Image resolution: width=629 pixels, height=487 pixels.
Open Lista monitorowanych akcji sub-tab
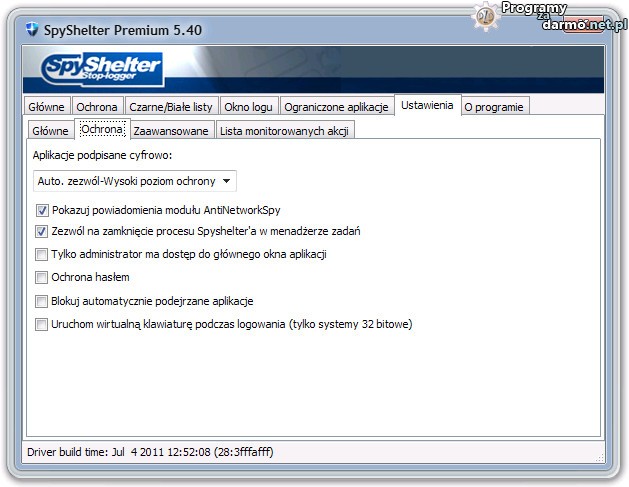(284, 131)
